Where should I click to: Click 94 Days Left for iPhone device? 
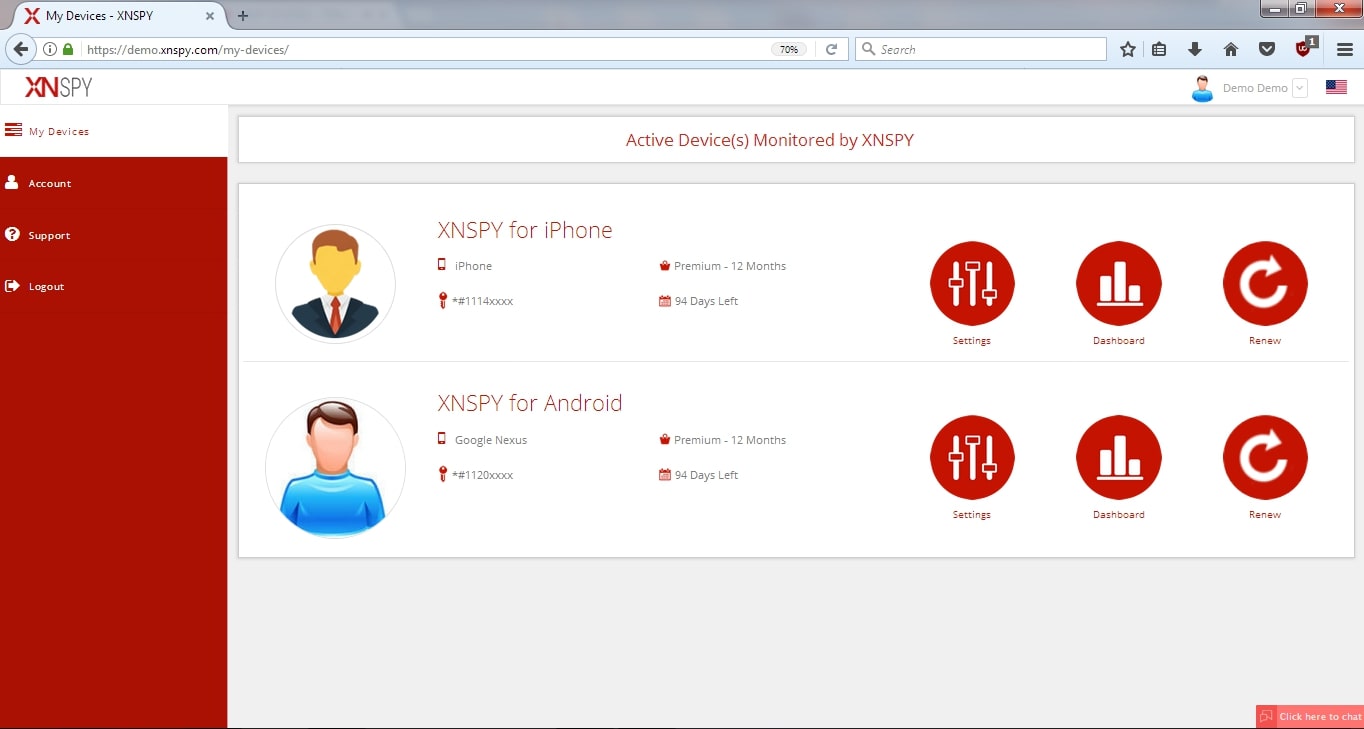point(706,301)
